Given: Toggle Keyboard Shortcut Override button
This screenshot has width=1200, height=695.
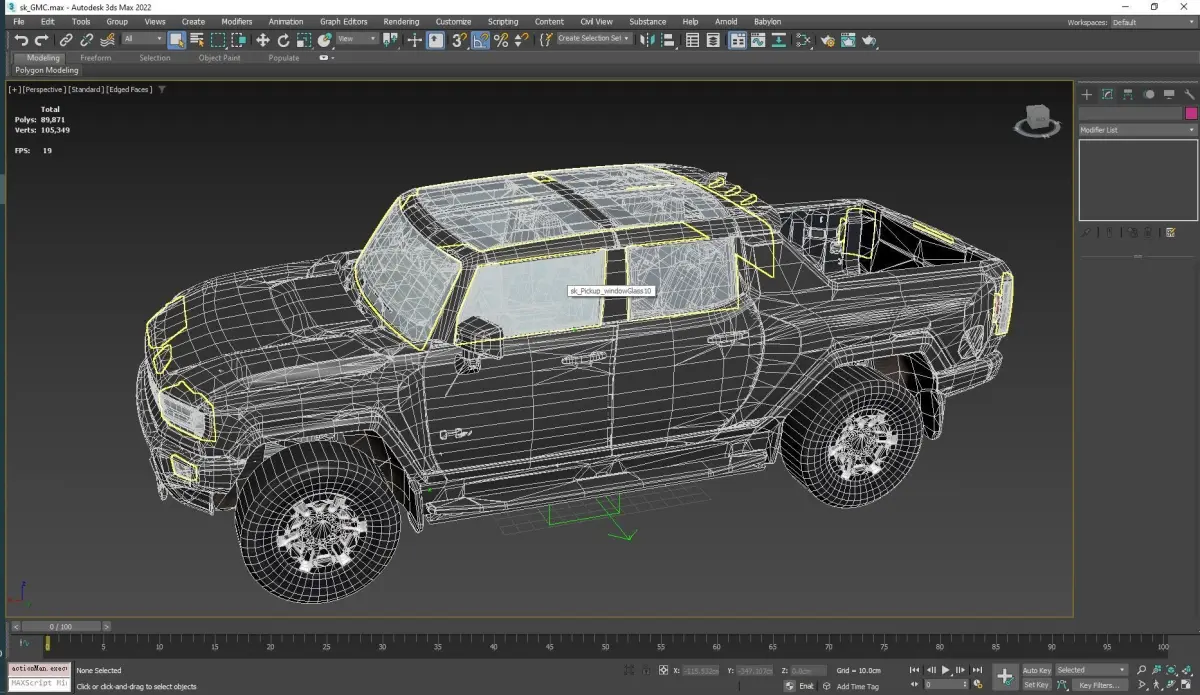Looking at the screenshot, I should pos(436,40).
